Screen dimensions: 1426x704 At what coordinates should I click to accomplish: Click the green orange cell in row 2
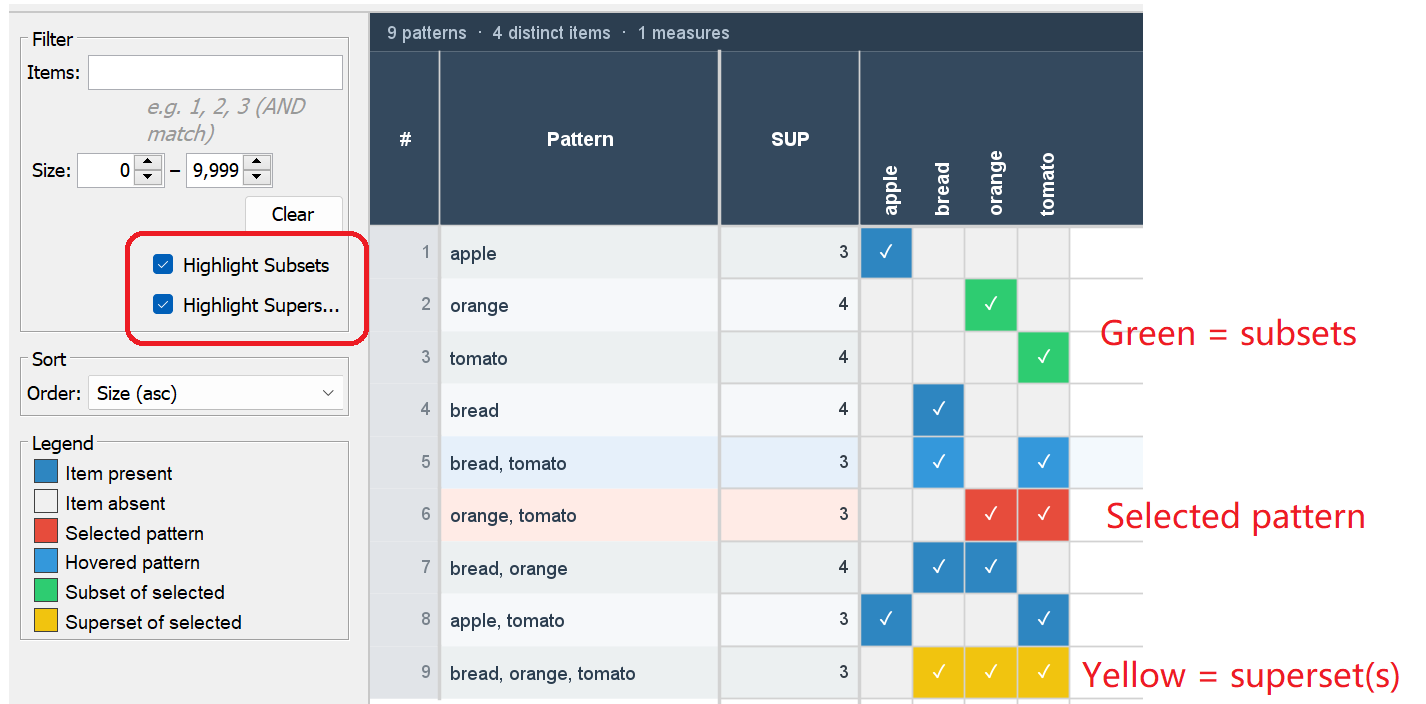pos(991,305)
